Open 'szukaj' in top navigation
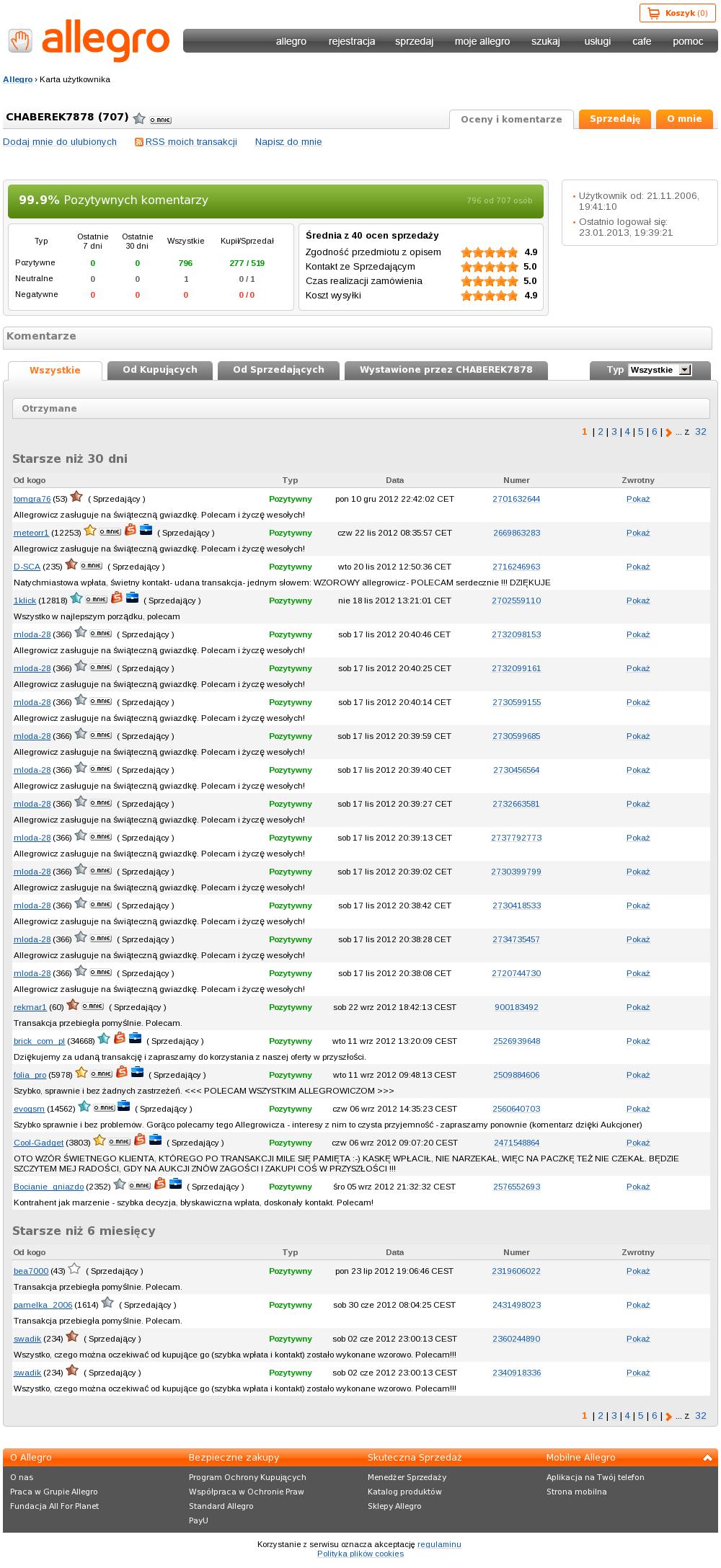The width and height of the screenshot is (721, 1568). [x=546, y=41]
